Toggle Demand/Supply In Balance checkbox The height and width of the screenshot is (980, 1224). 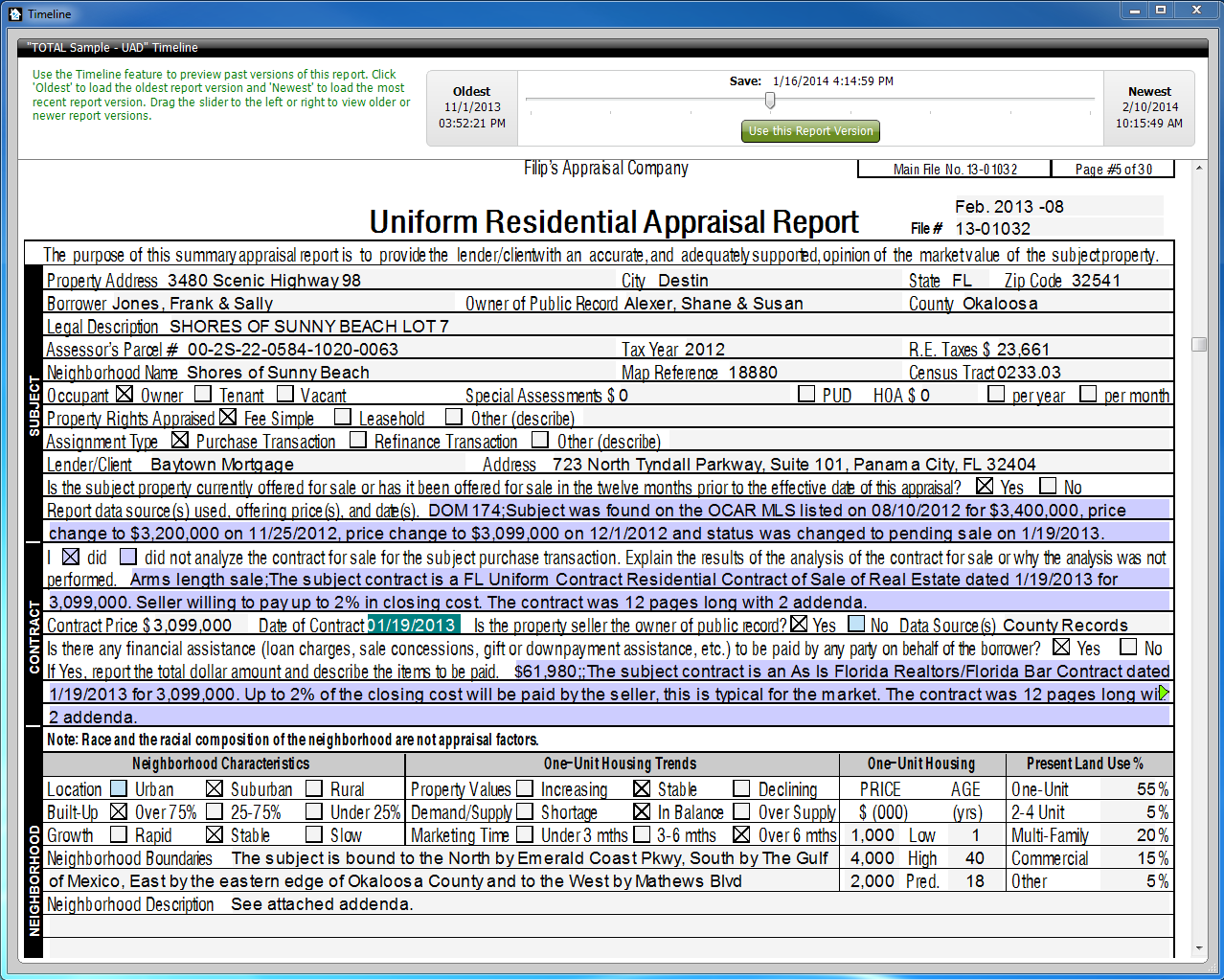pos(642,811)
